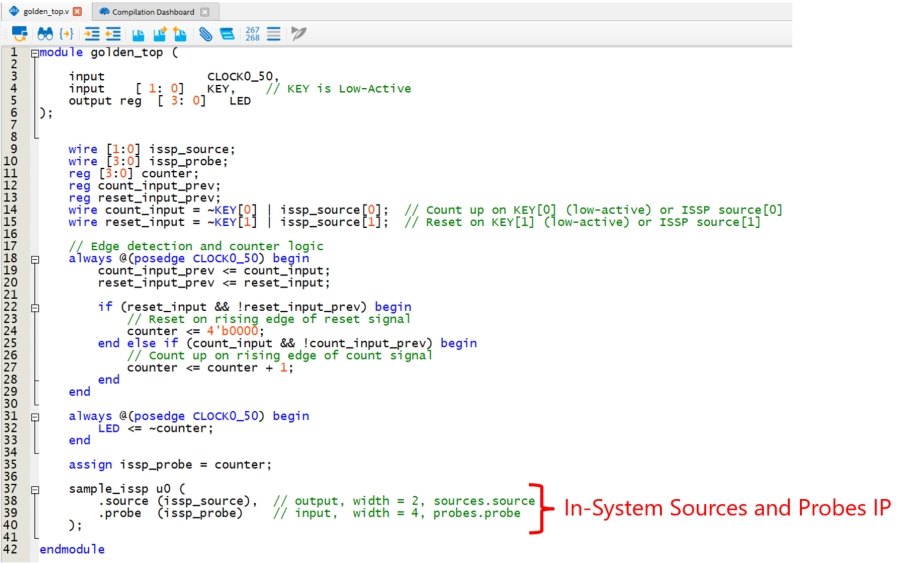Open Find using the binoculars icon
The width and height of the screenshot is (900, 563).
point(45,33)
